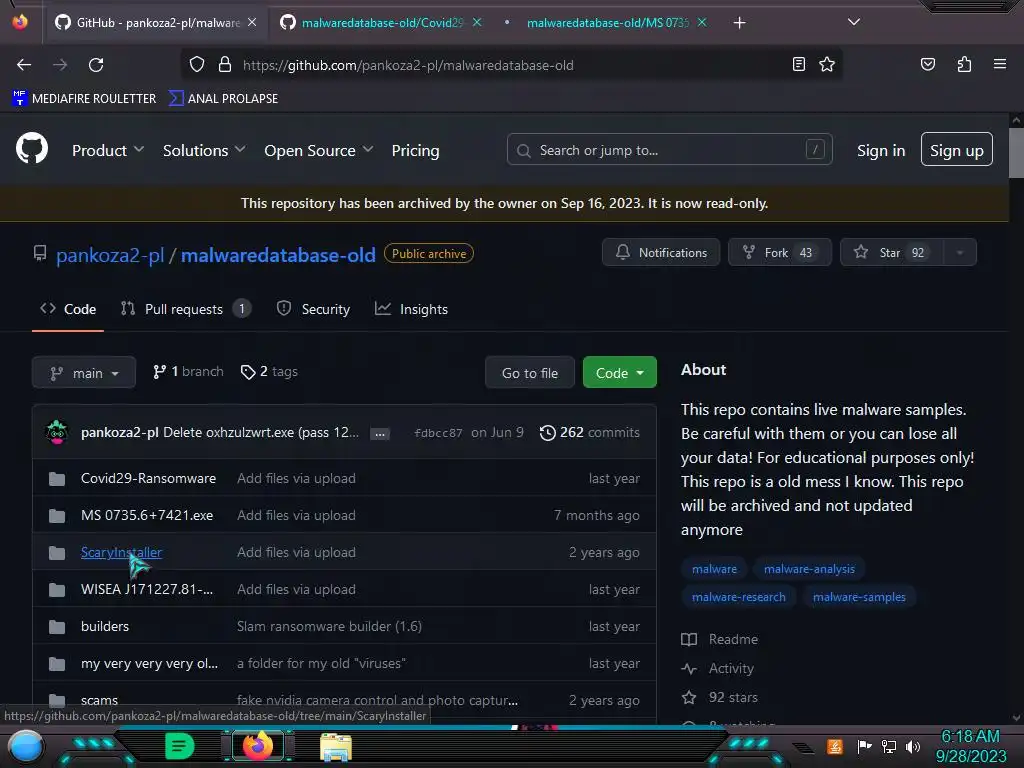List all tabs chevron button
This screenshot has height=768, width=1024.
[853, 22]
